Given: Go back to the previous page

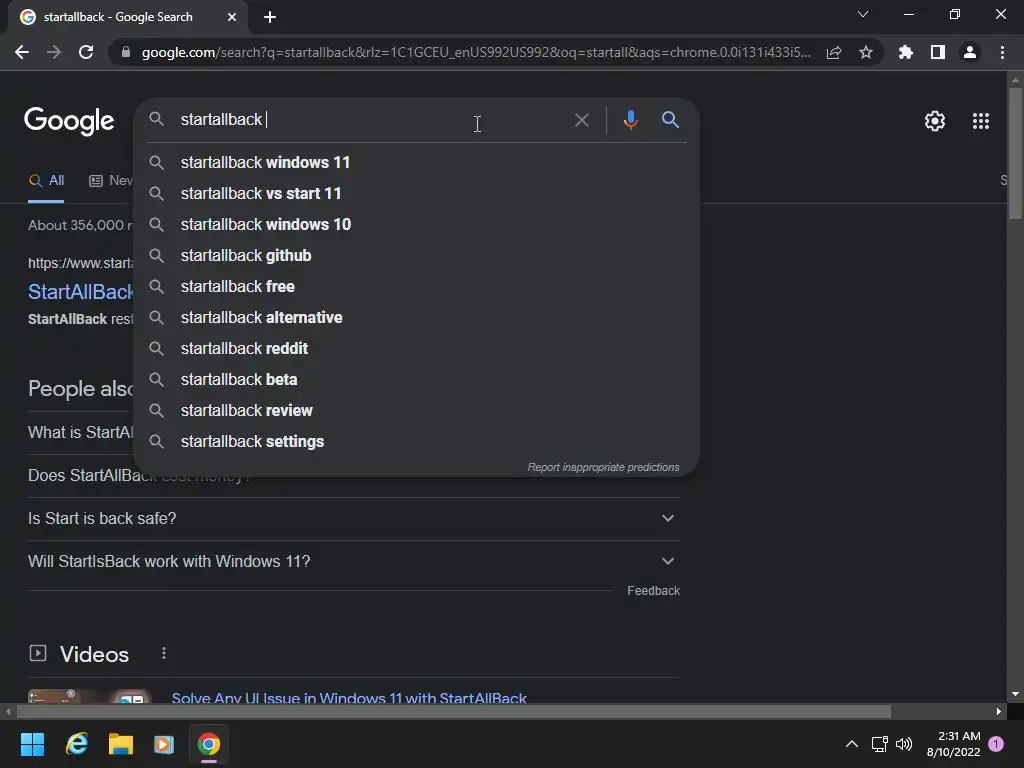Looking at the screenshot, I should [22, 52].
